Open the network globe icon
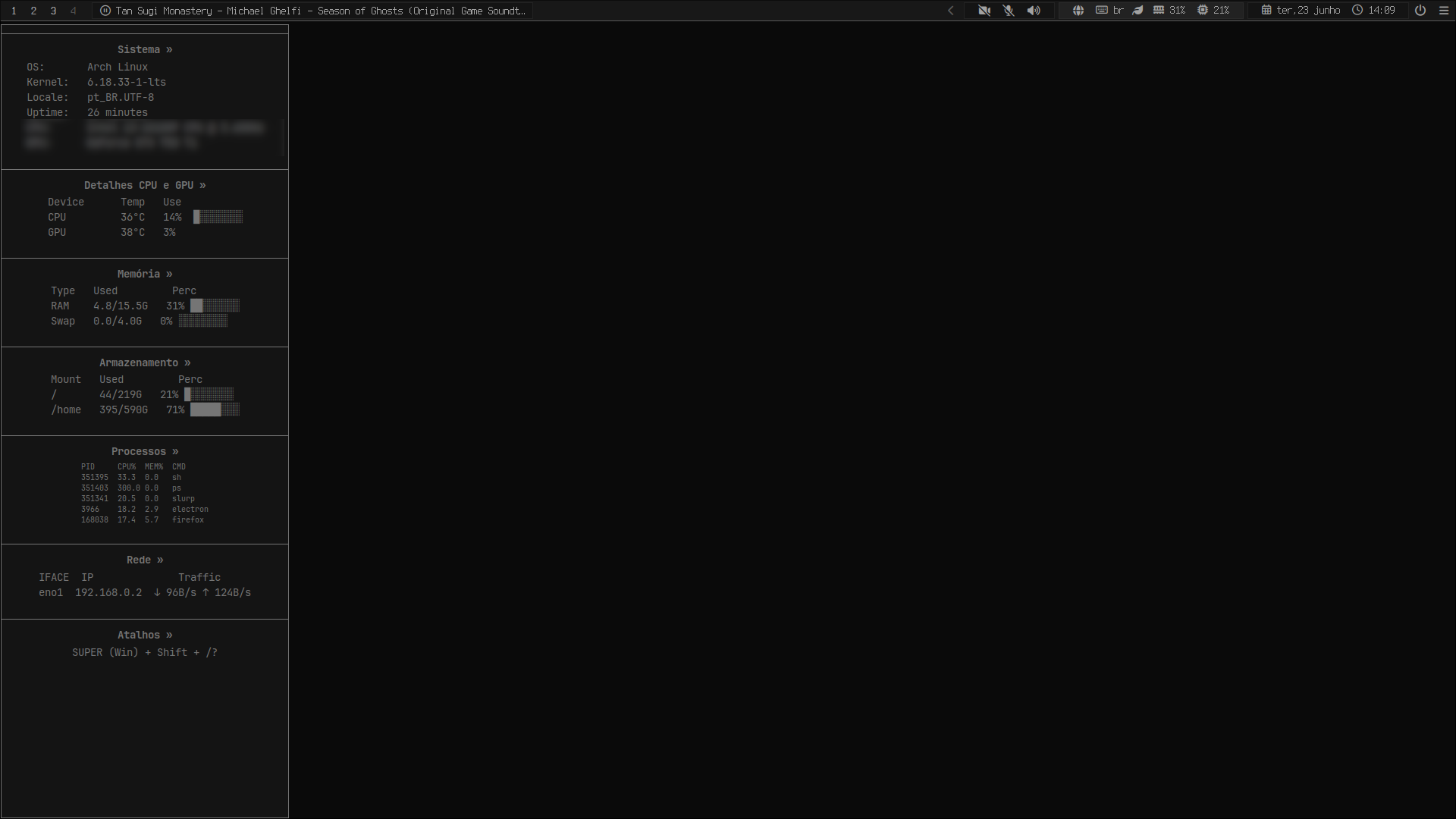The width and height of the screenshot is (1456, 819). pos(1078,11)
